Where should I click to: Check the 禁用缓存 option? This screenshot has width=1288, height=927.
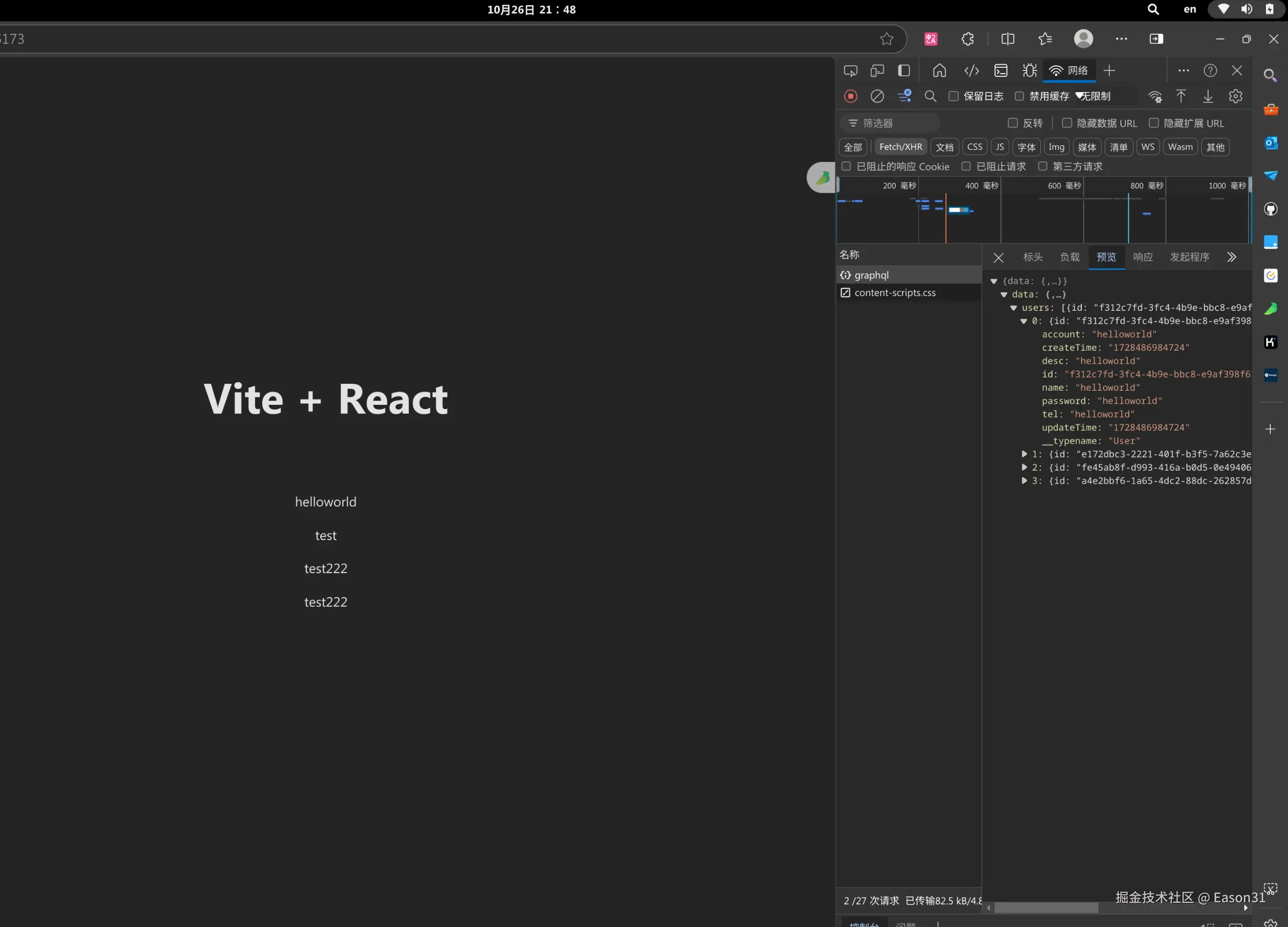click(1019, 96)
